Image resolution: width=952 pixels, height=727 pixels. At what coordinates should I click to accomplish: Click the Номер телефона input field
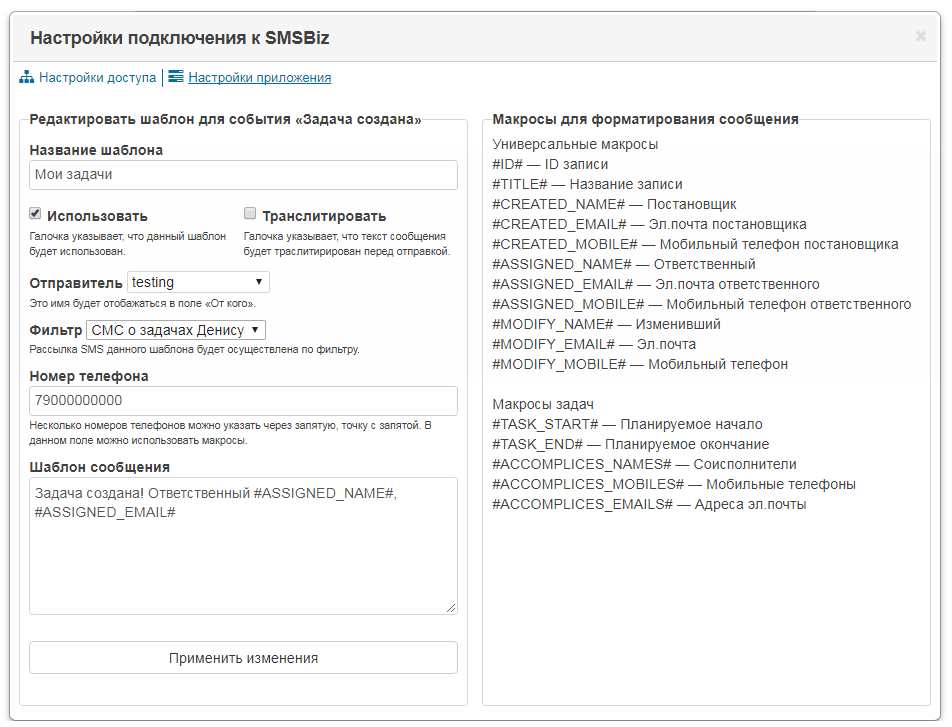243,401
